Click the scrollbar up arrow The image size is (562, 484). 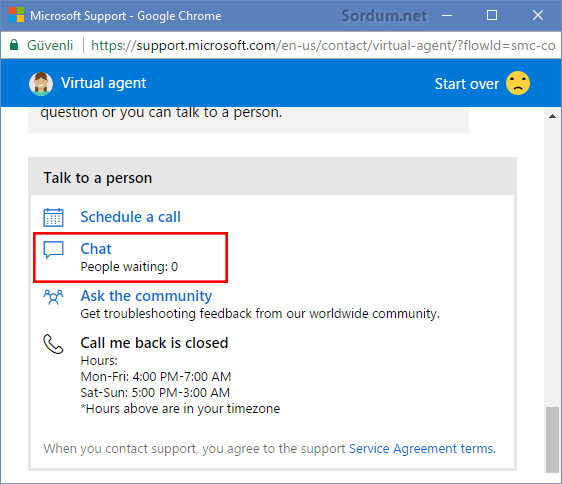pyautogui.click(x=552, y=116)
